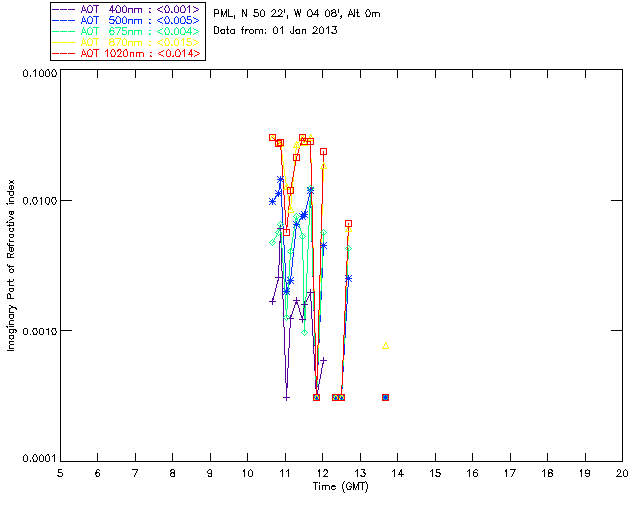Click x-axis tick label 10
The height and width of the screenshot is (512, 640).
(x=247, y=473)
